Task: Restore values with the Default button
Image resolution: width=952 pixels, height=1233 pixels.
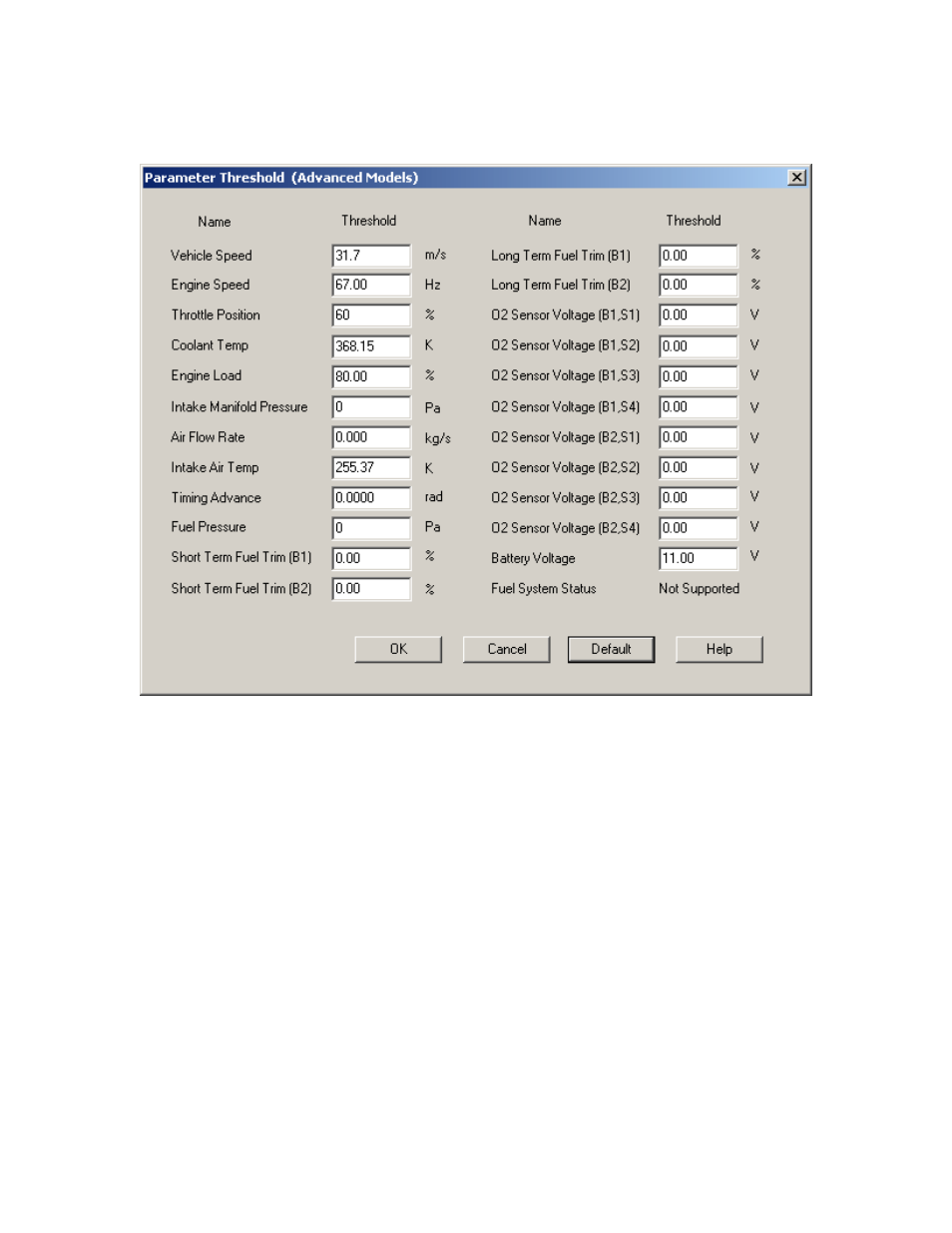Action: pyautogui.click(x=611, y=649)
